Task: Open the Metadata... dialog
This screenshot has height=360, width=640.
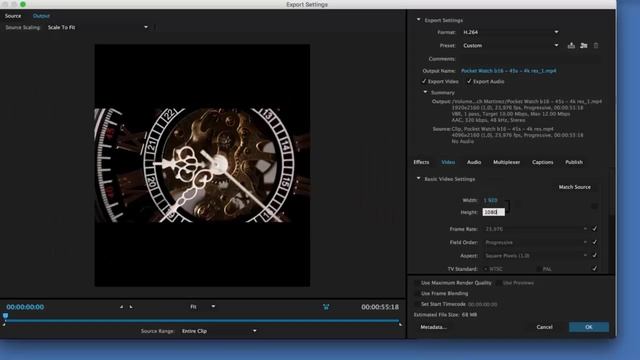Action: [433, 327]
